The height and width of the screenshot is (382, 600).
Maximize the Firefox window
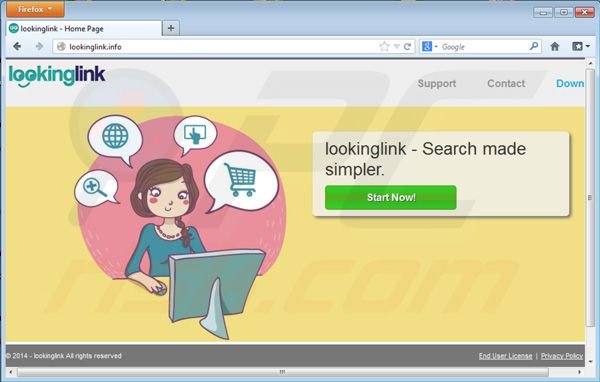pyautogui.click(x=564, y=13)
